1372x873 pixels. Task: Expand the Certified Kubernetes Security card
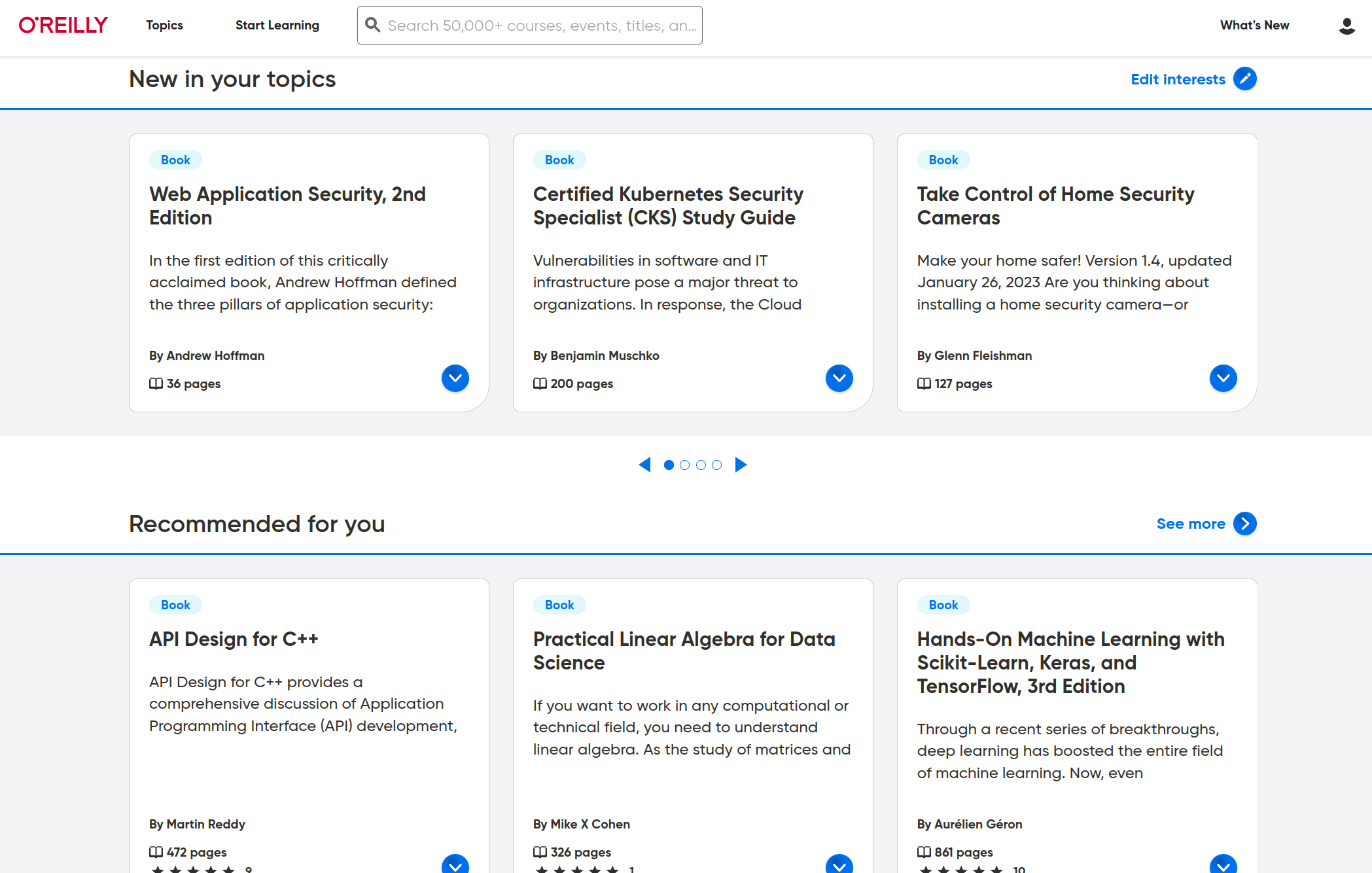pos(839,378)
